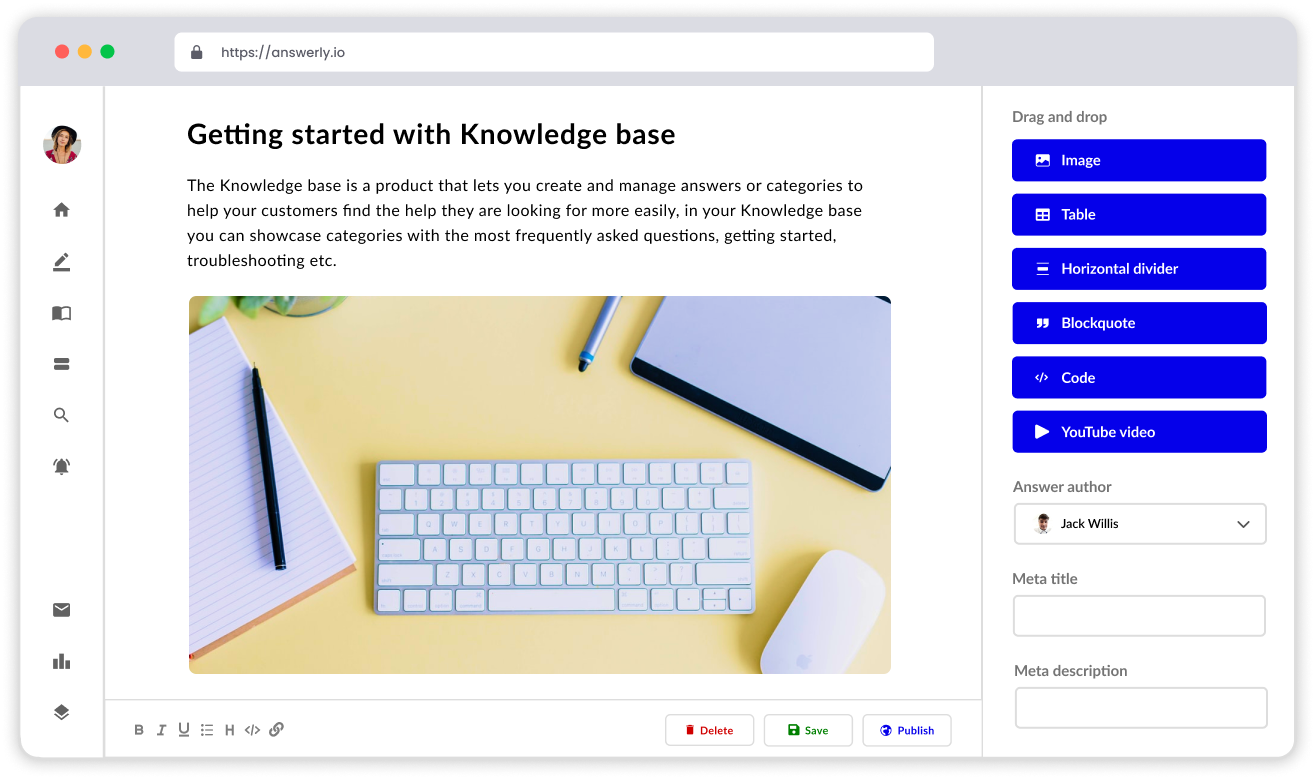Click the Save button
Image resolution: width=1315 pixels, height=779 pixels.
[x=807, y=730]
